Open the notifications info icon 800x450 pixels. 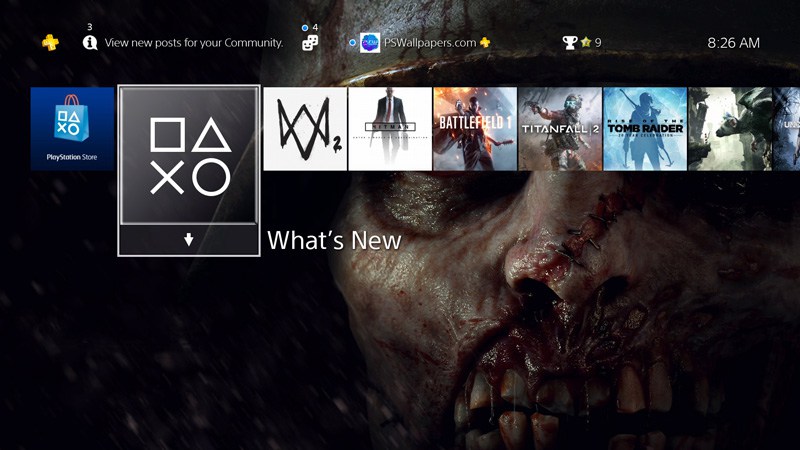(x=90, y=43)
